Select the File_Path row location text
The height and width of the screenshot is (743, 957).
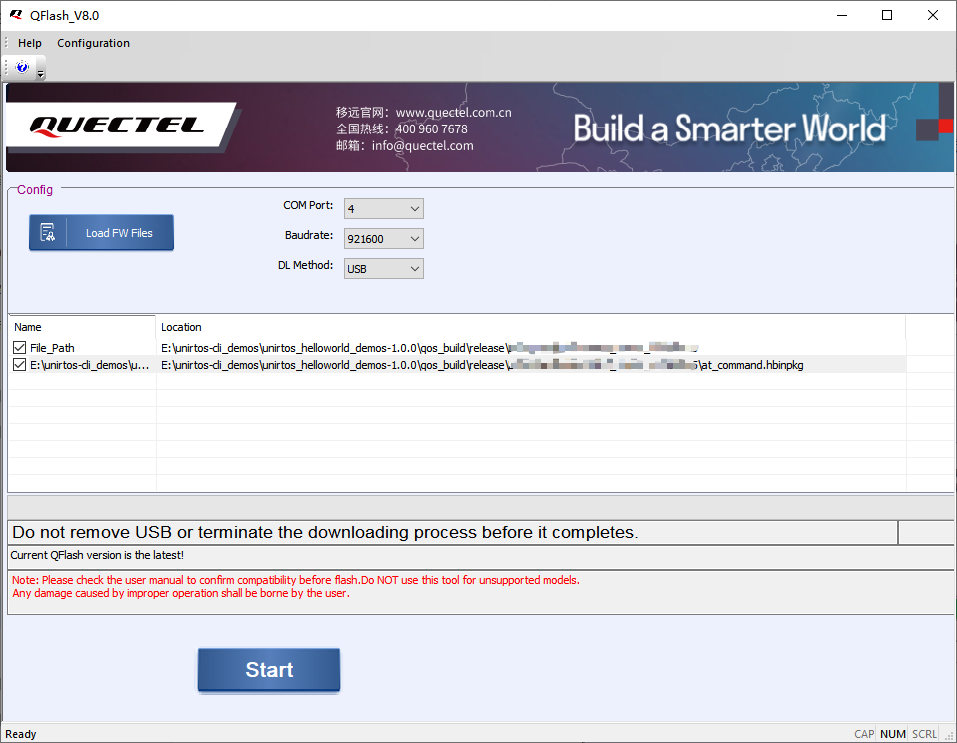(x=430, y=348)
